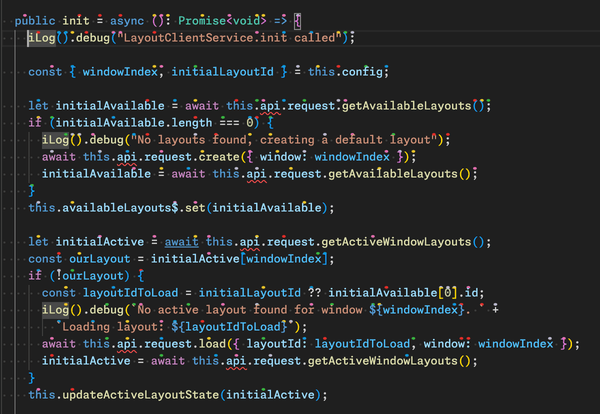600x414 pixels.
Task: Click 'No active layout found for window' template string
Action: (249, 310)
